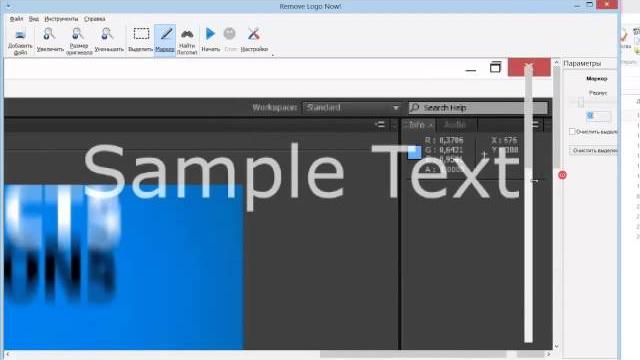Toggle the Очистить выделение checkbox
640x360 pixels.
[x=572, y=131]
